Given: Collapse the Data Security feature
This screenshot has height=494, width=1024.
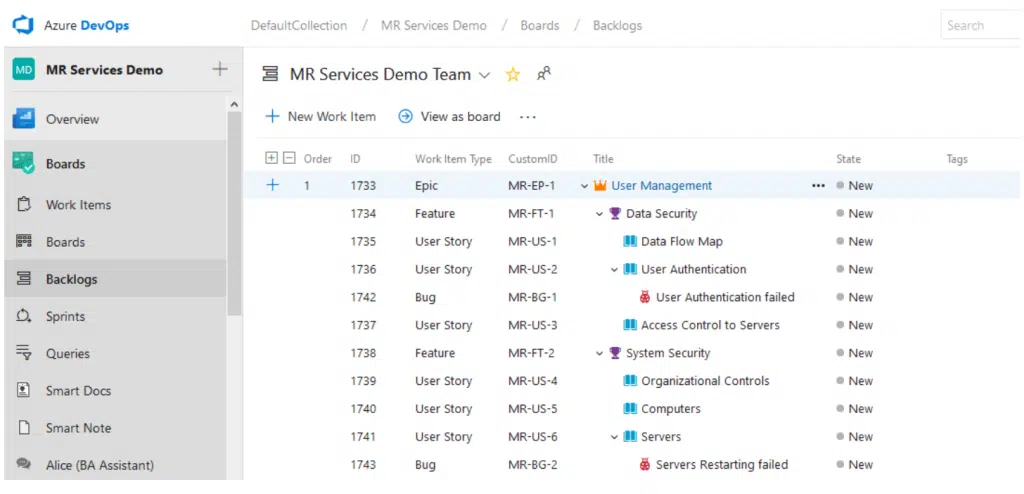Looking at the screenshot, I should 600,214.
